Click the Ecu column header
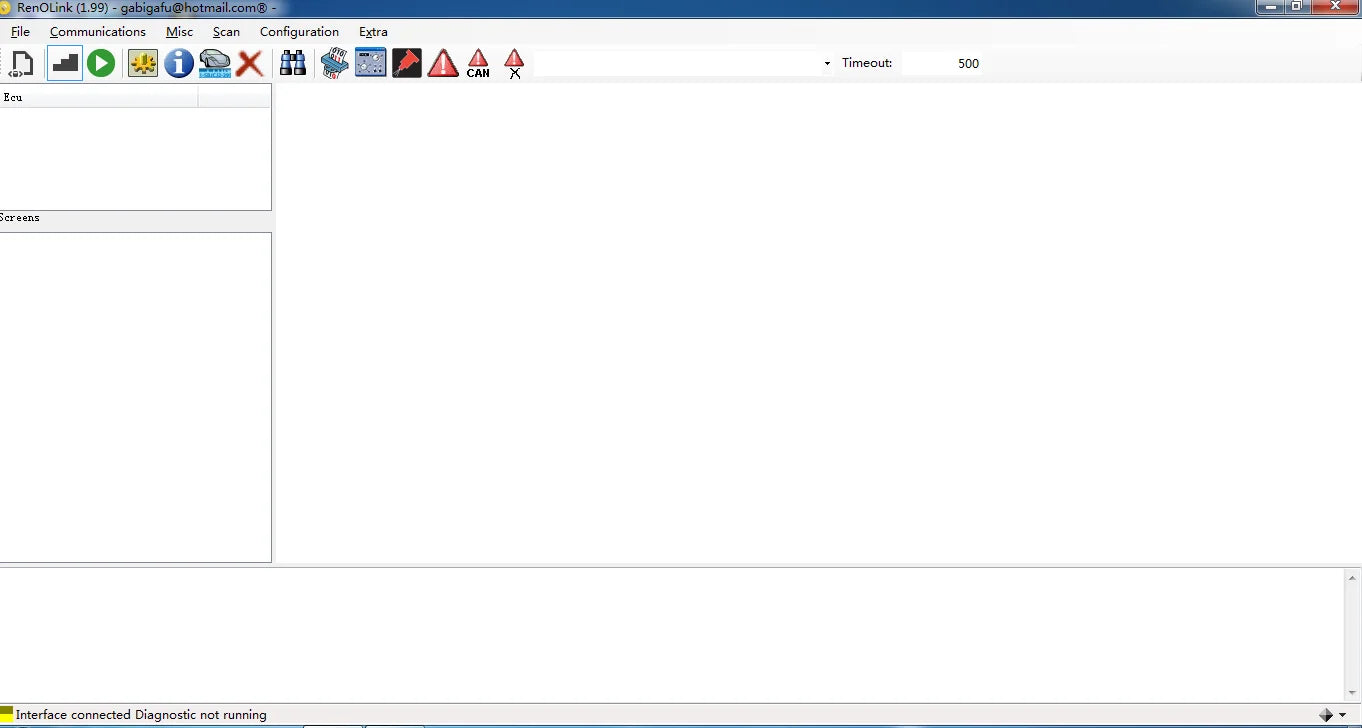Screen dimensions: 1362x728 click(99, 97)
